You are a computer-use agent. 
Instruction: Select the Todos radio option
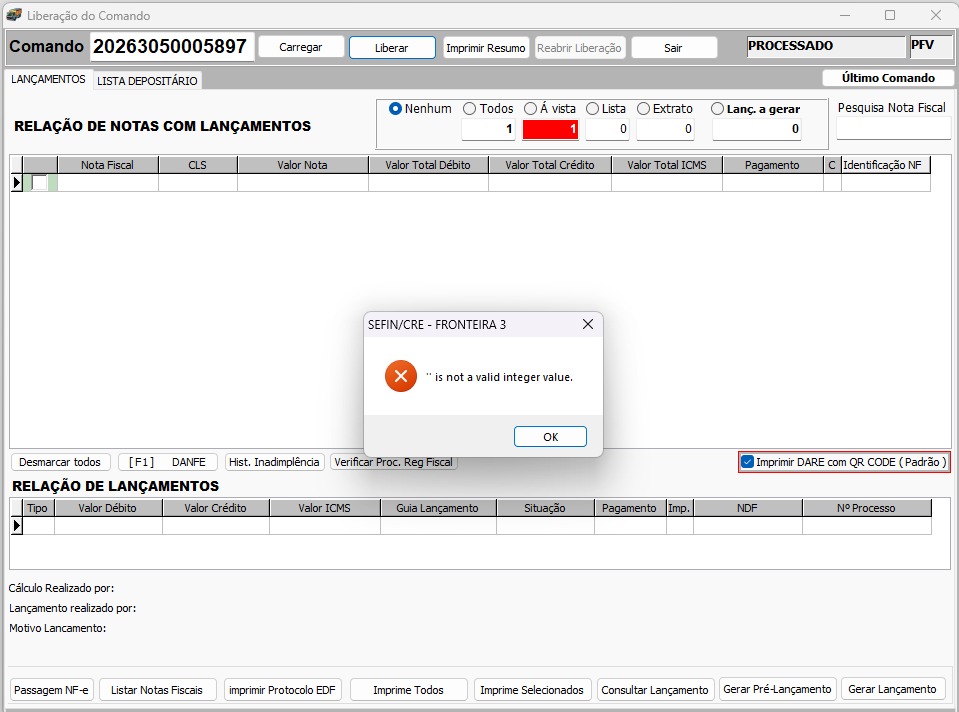tap(470, 109)
